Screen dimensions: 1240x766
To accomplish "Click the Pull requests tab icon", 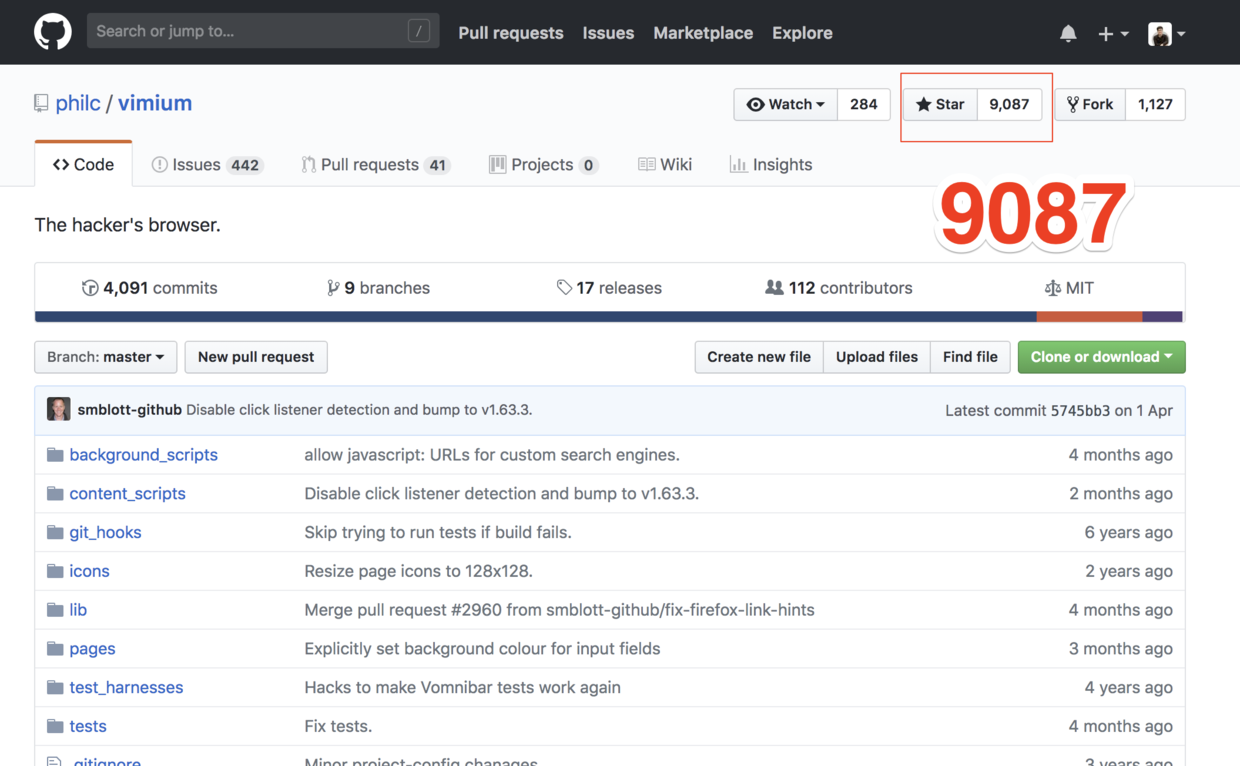I will point(308,165).
